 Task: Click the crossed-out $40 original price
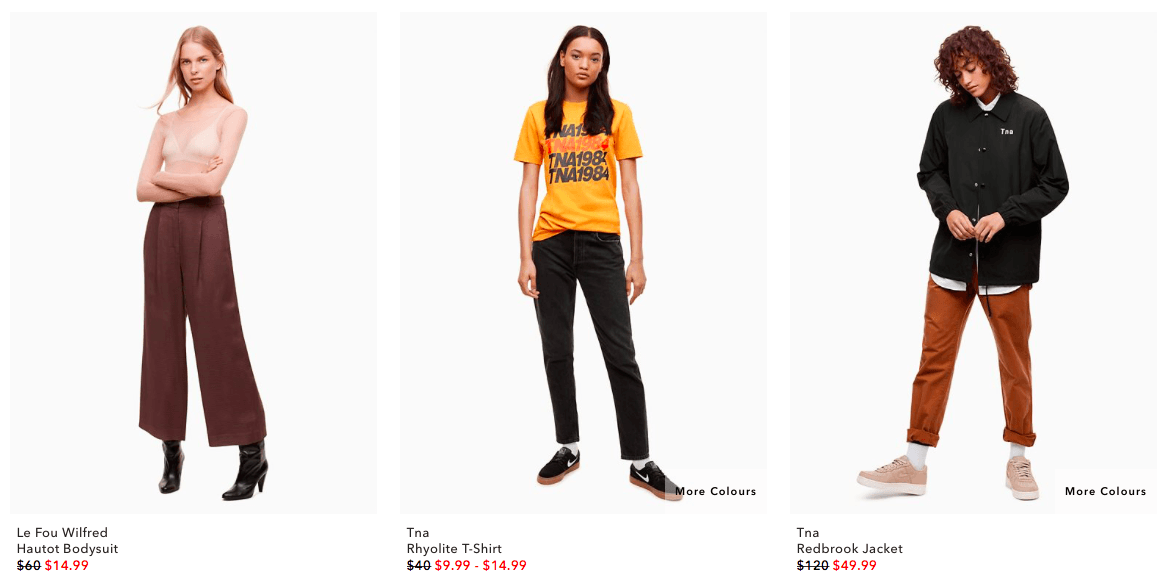[419, 566]
